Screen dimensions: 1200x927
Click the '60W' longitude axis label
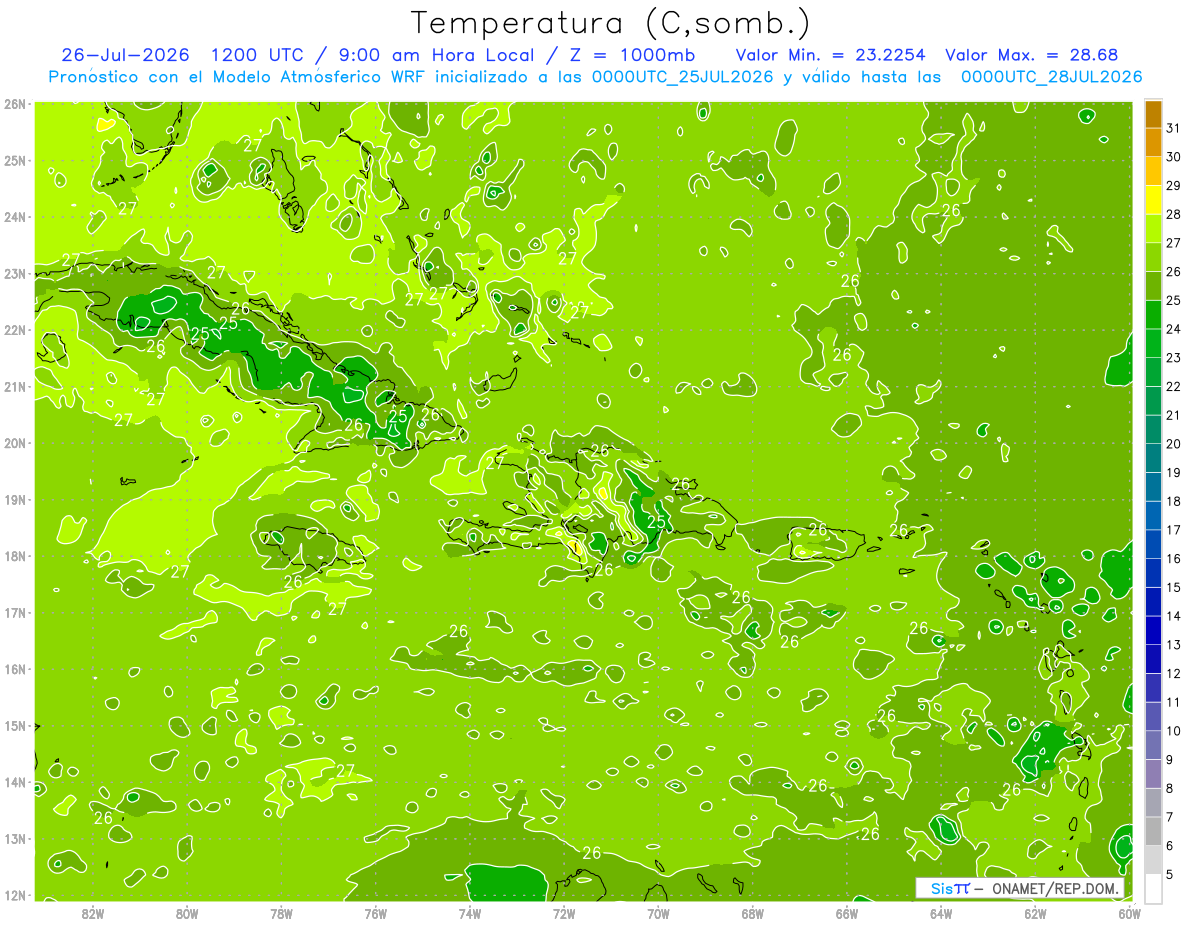[1130, 913]
